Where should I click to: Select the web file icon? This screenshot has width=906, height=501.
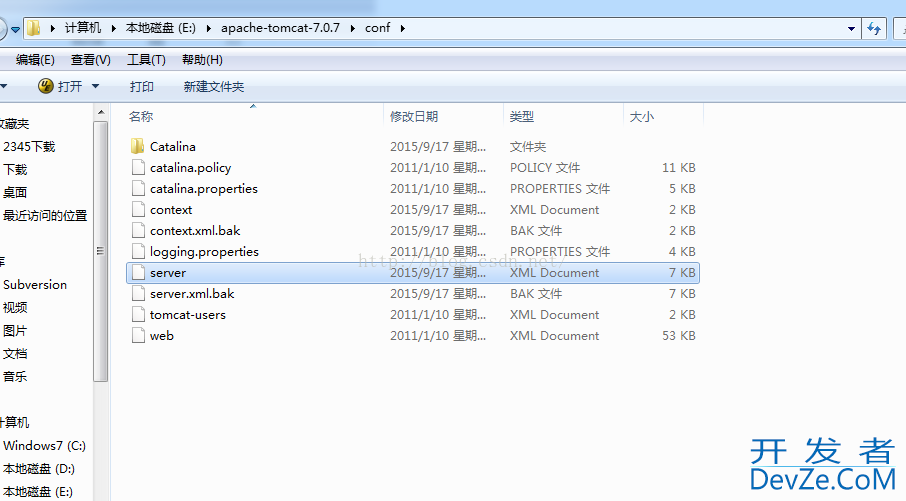pyautogui.click(x=138, y=336)
